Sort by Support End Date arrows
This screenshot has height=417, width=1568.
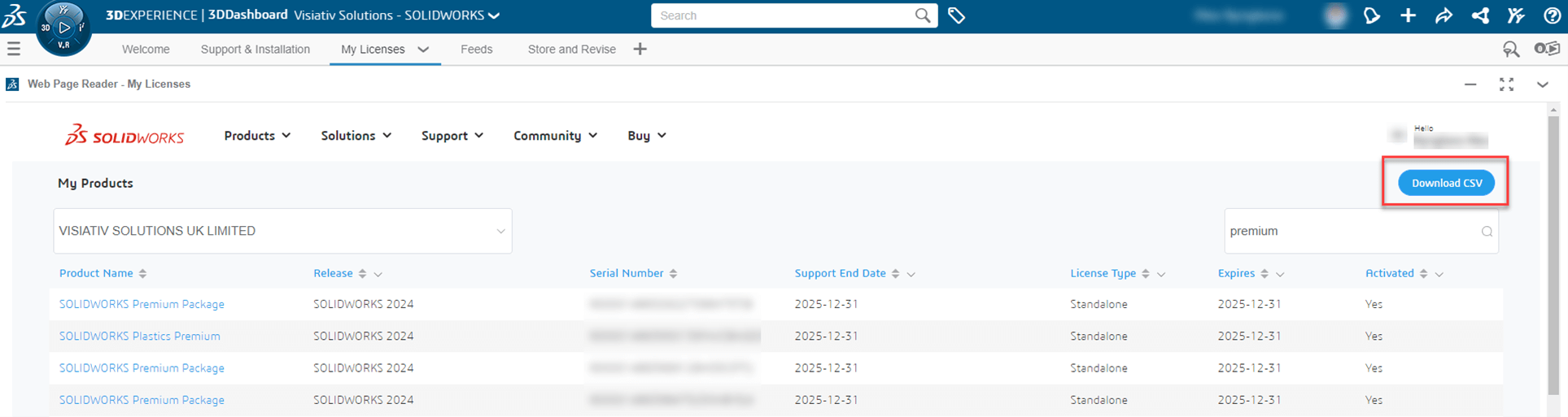pos(895,274)
